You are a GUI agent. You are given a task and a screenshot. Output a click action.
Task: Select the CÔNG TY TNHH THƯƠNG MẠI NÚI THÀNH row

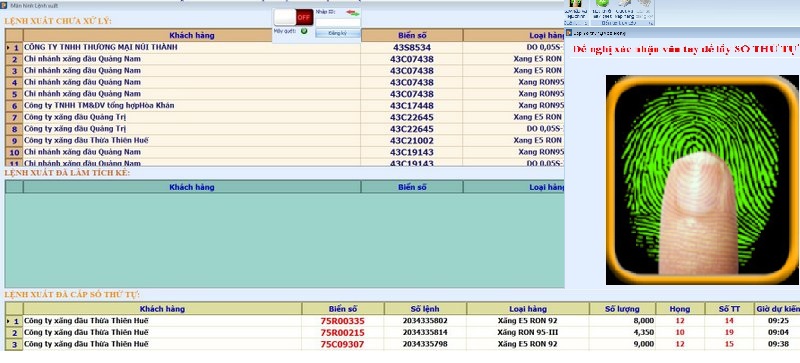[x=285, y=47]
